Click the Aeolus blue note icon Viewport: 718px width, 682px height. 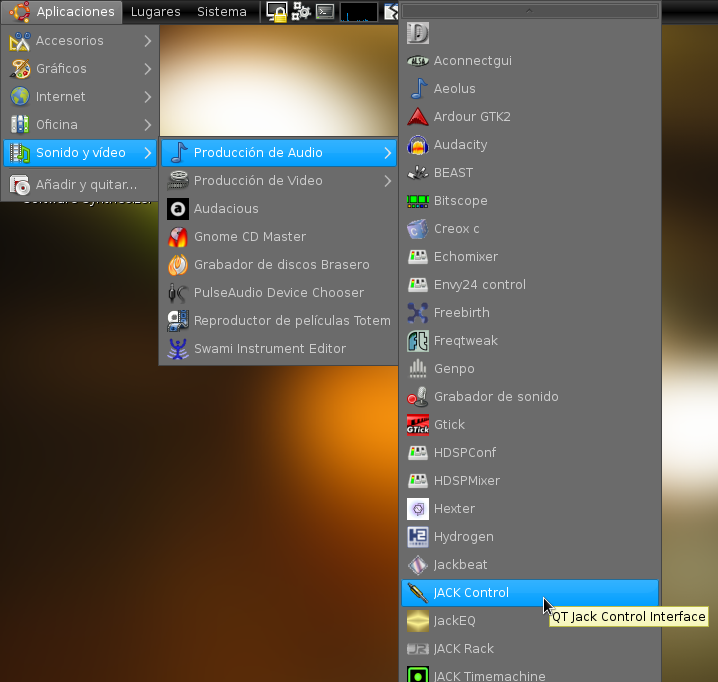[419, 88]
